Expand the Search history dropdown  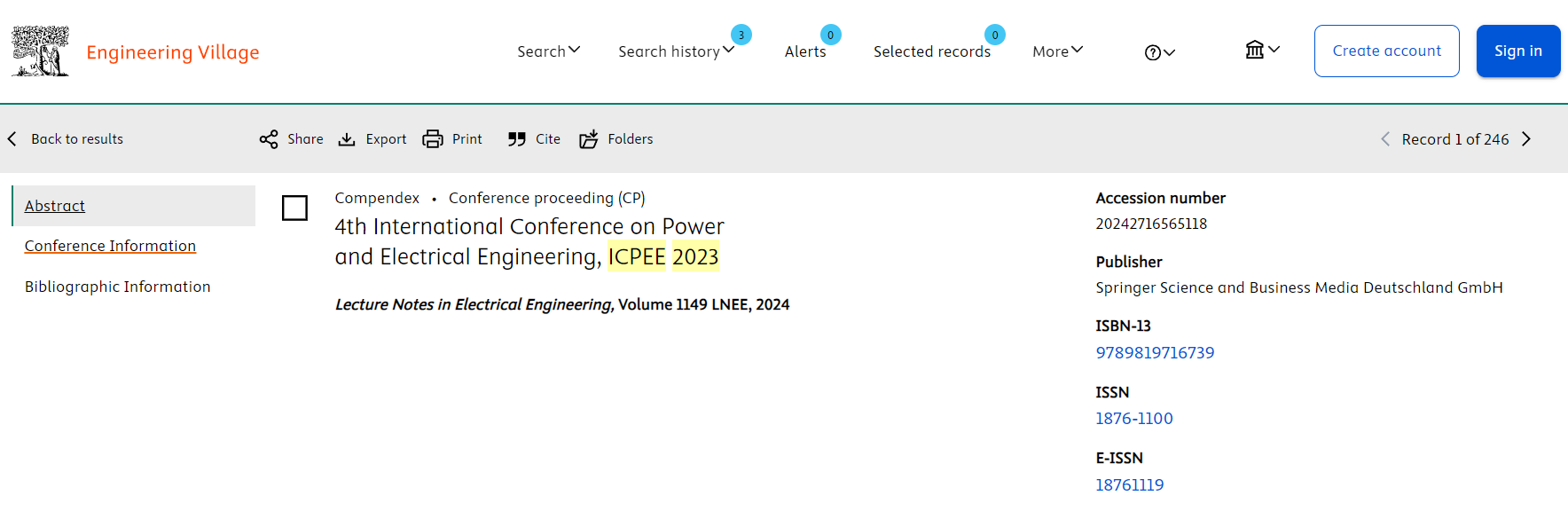coord(677,51)
